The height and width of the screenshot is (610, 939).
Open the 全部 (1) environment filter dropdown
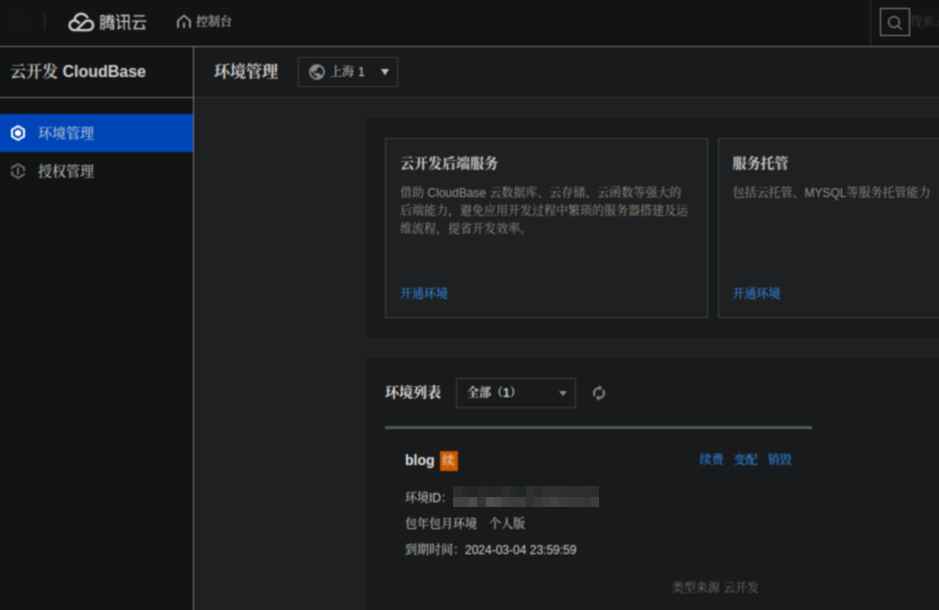coord(516,393)
